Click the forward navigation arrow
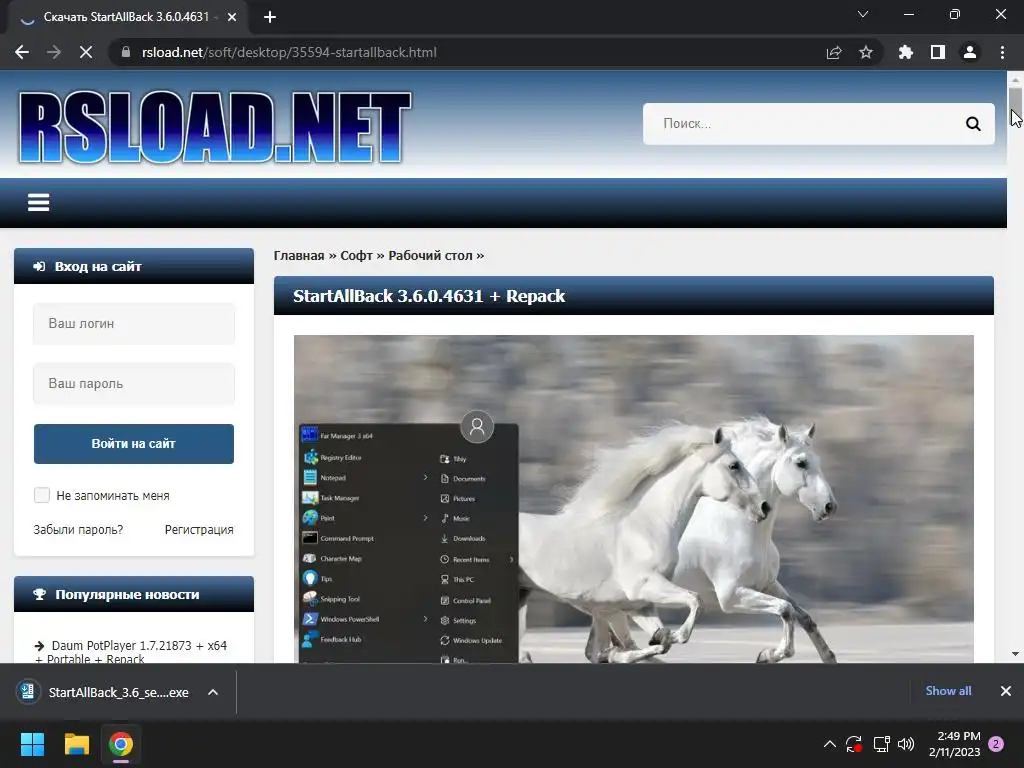Image resolution: width=1024 pixels, height=768 pixels. (54, 52)
